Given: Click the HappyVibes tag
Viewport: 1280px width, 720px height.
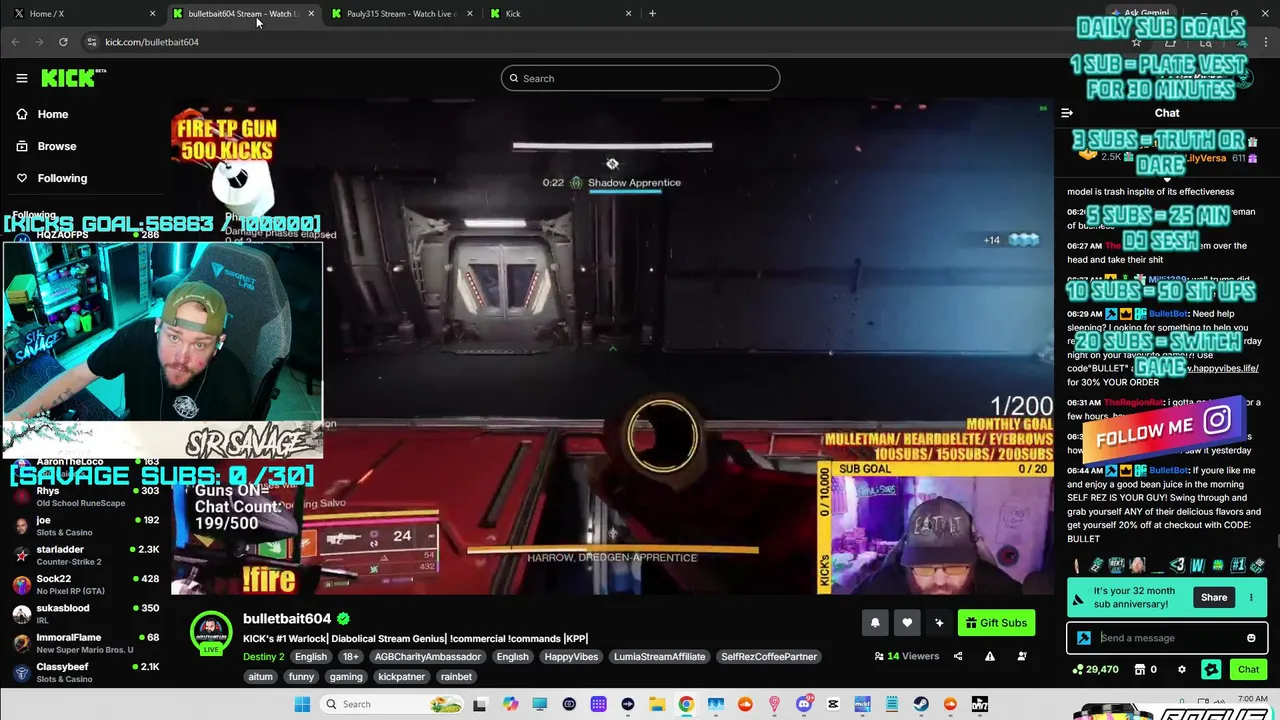Looking at the screenshot, I should [x=572, y=657].
